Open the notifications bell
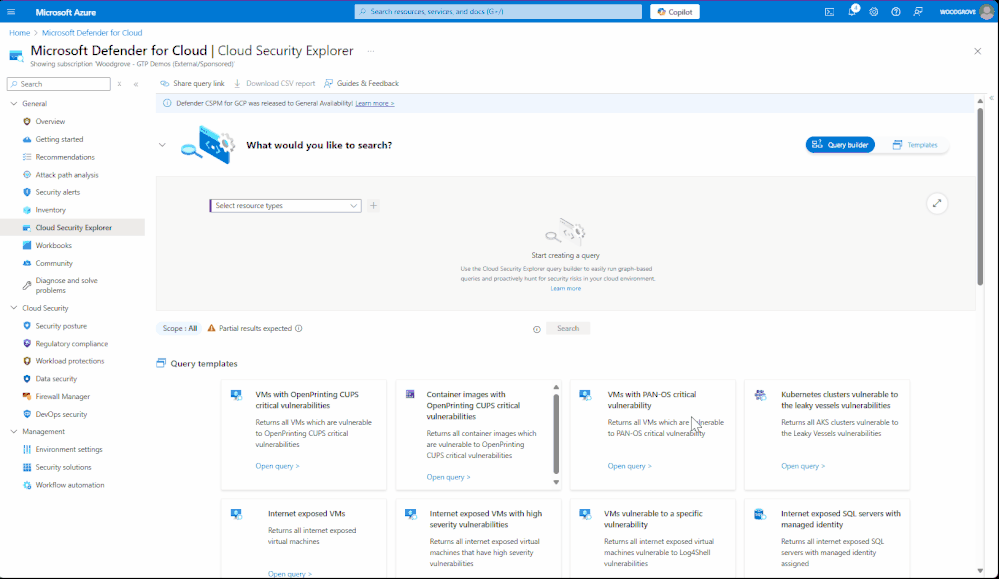The image size is (999, 579). pos(852,11)
